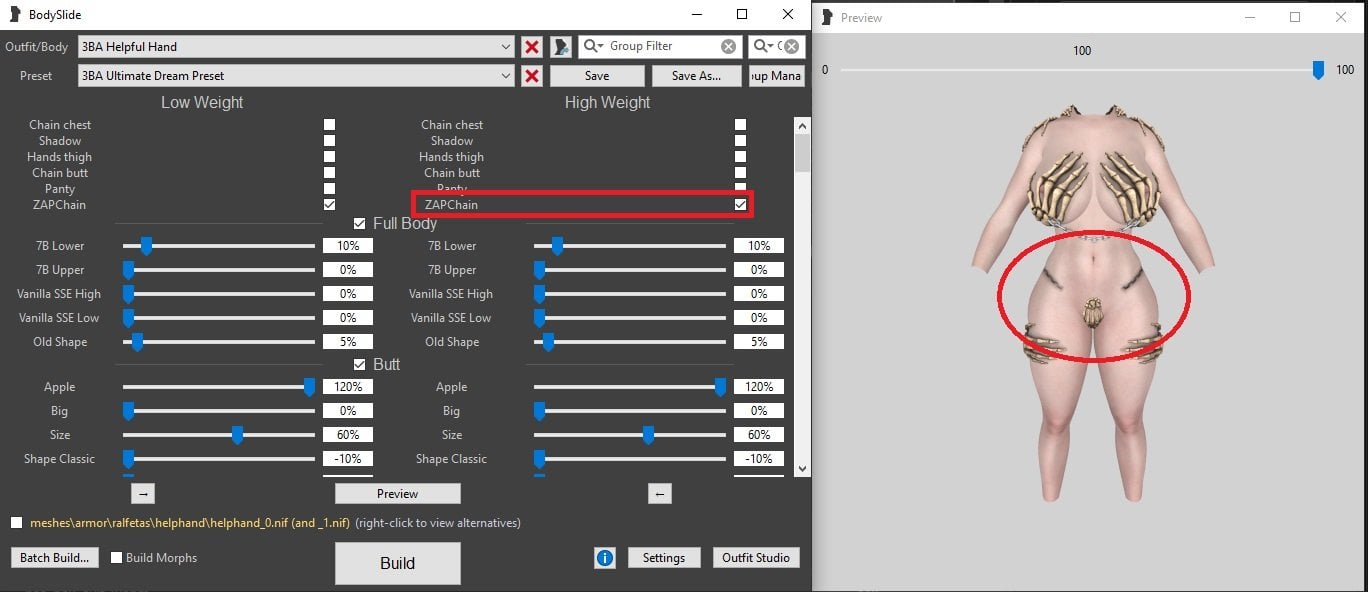Click the Low Weight Old Shape 5% value field
Image resolution: width=1368 pixels, height=592 pixels.
(x=348, y=342)
